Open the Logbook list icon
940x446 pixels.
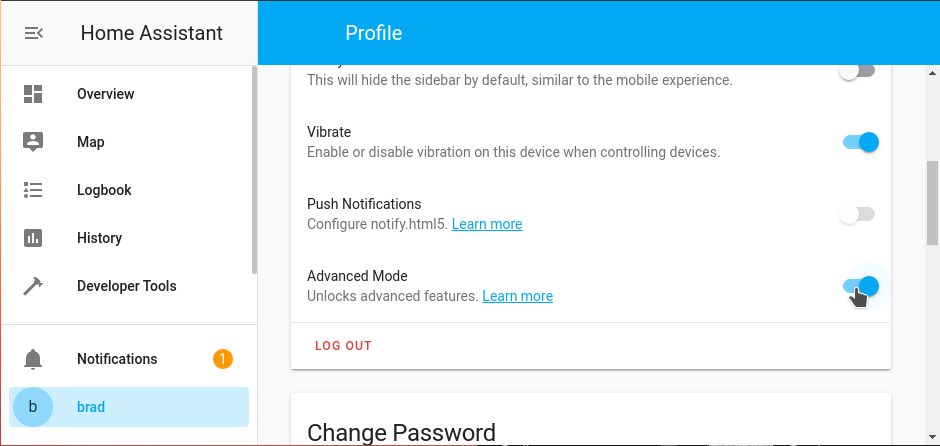click(33, 190)
